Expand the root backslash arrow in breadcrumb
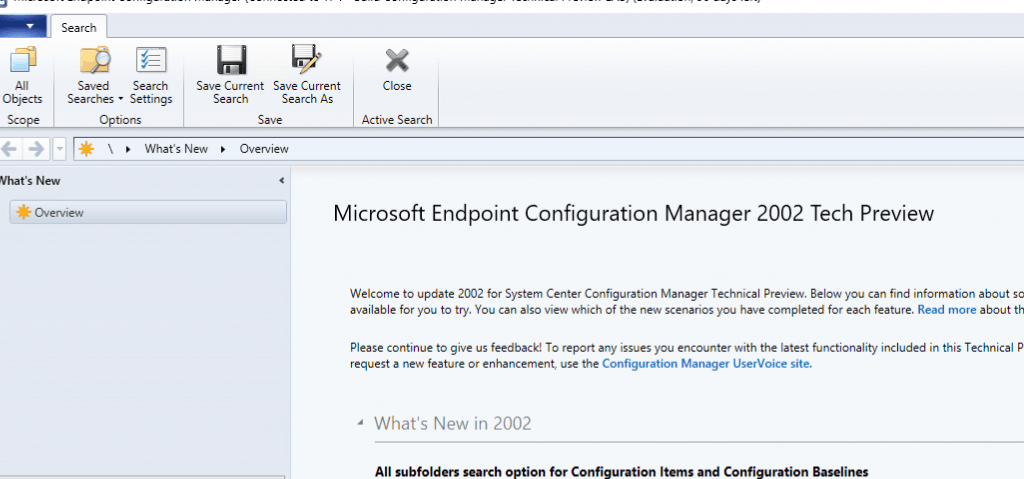This screenshot has width=1024, height=479. click(x=129, y=149)
